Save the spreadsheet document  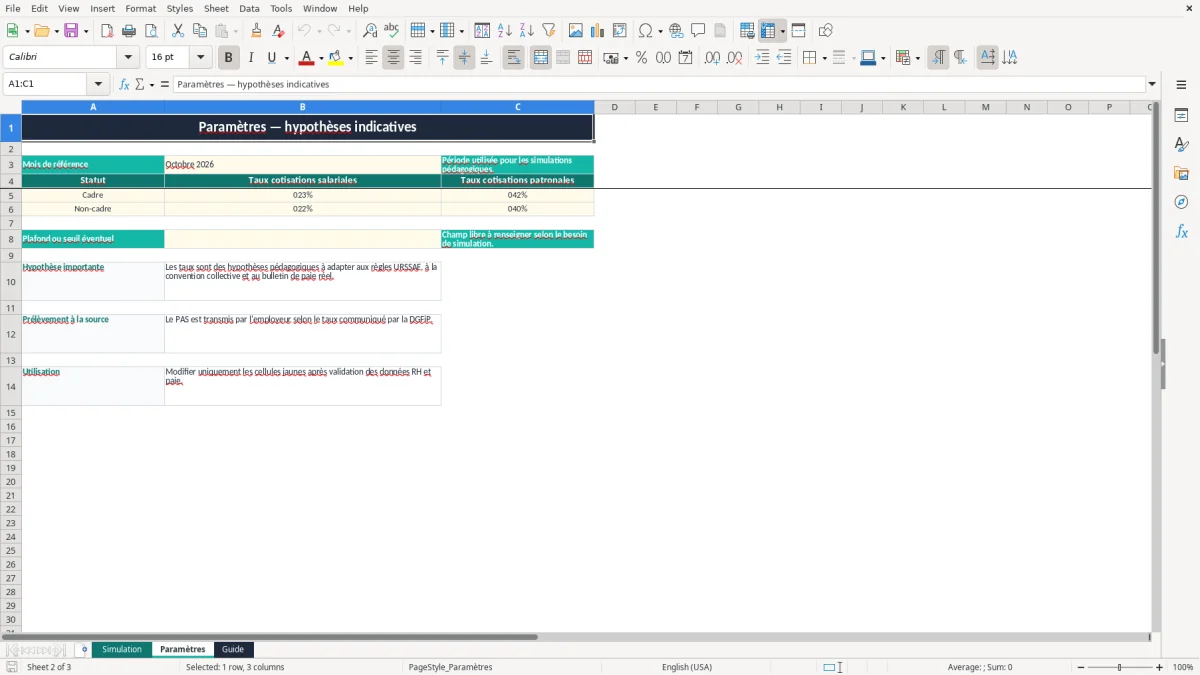(x=71, y=31)
